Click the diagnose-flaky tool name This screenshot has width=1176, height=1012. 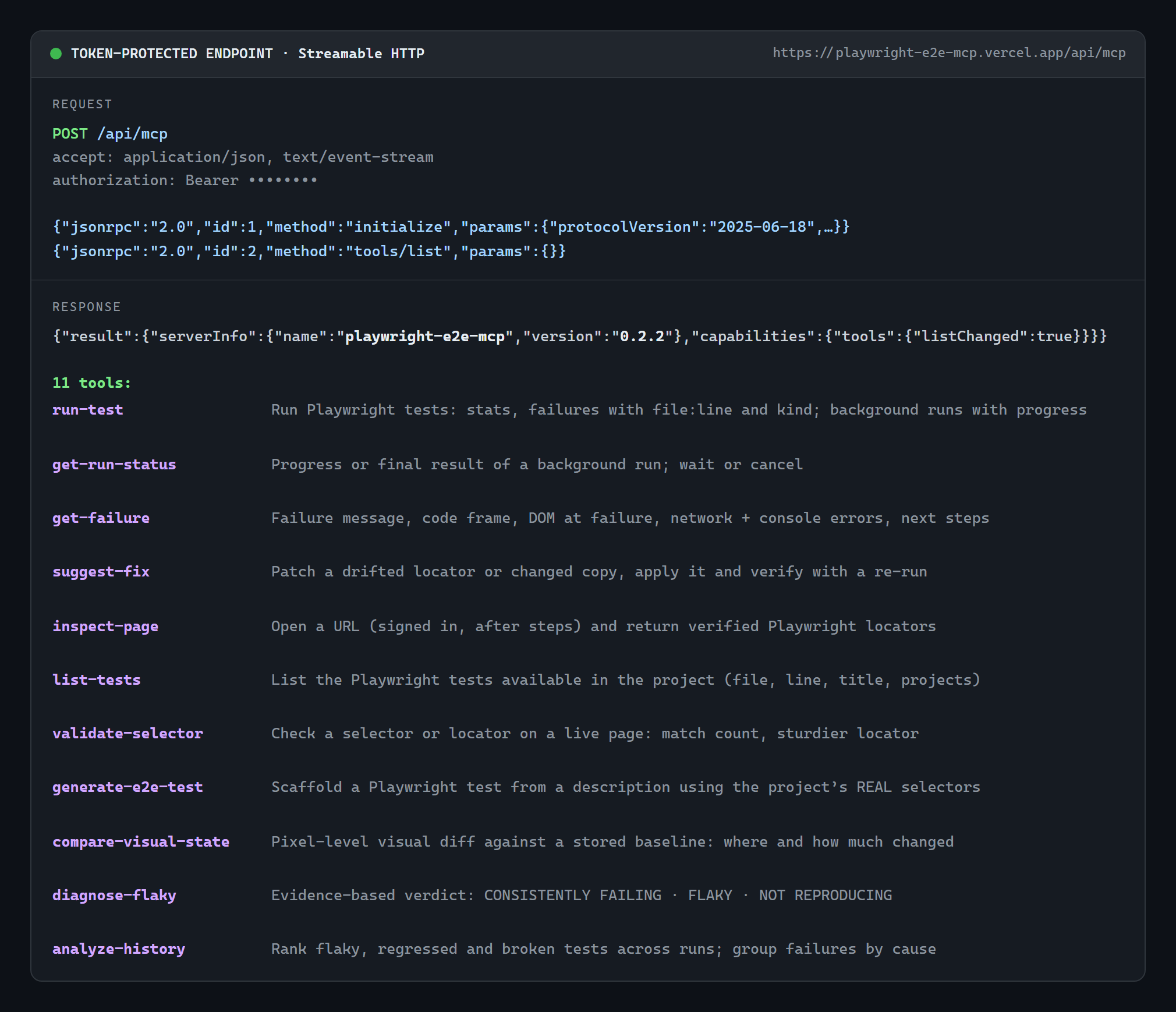[x=114, y=896]
